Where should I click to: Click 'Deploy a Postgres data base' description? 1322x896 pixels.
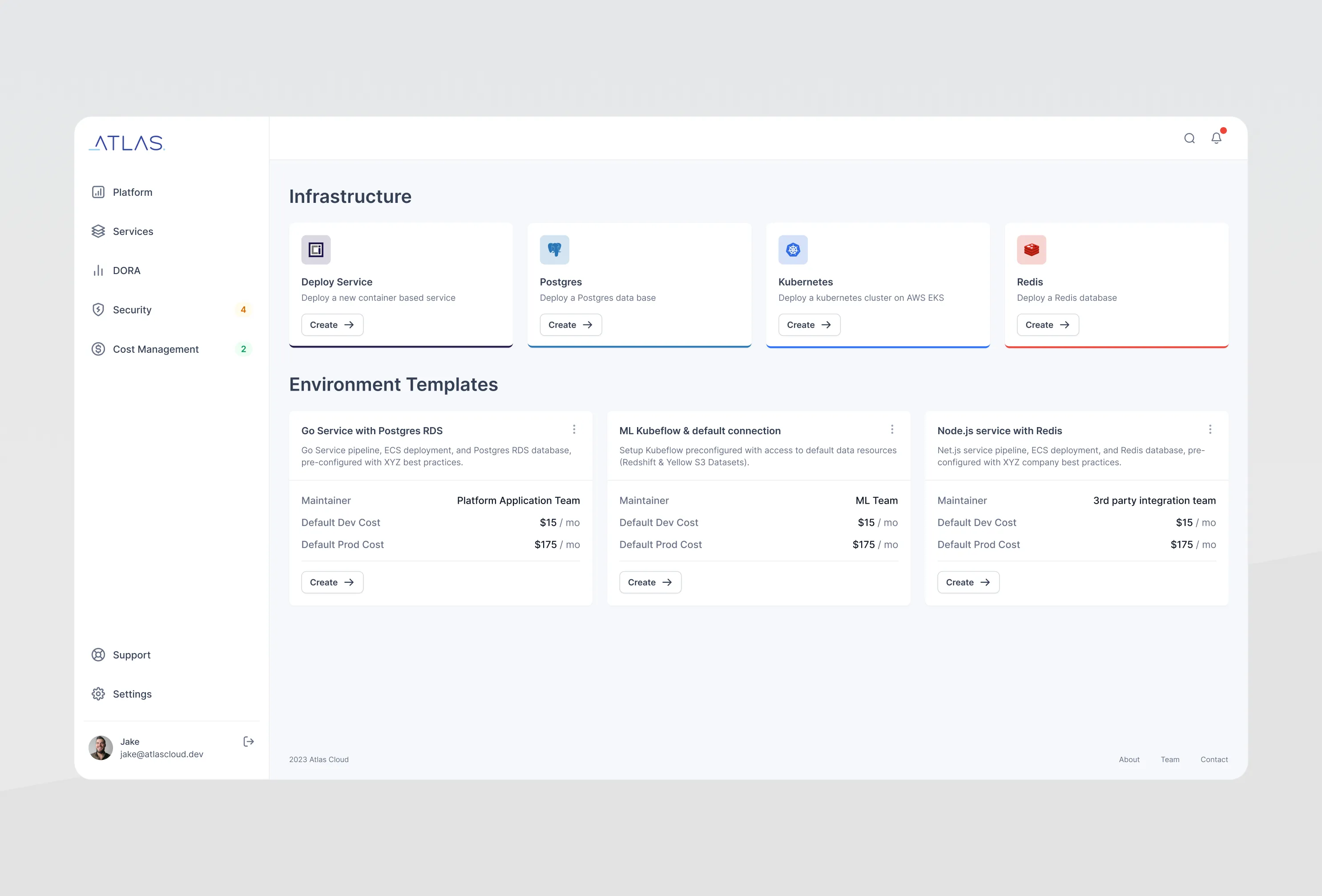pyautogui.click(x=597, y=298)
